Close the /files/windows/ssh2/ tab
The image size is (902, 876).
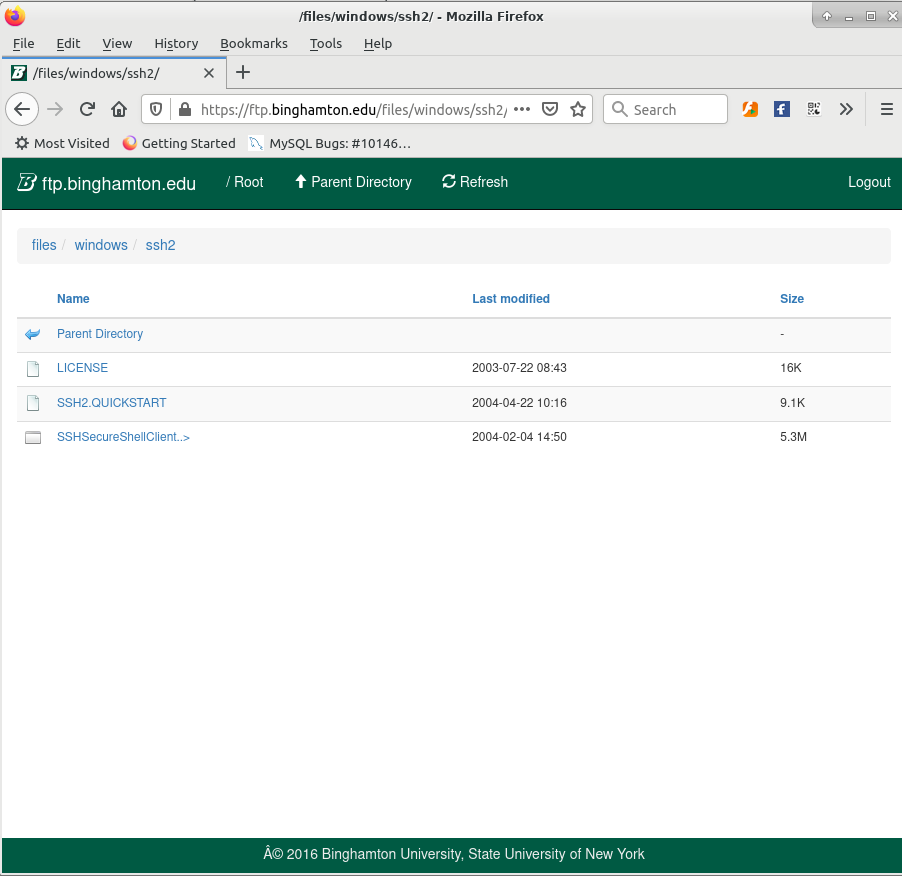tap(209, 73)
